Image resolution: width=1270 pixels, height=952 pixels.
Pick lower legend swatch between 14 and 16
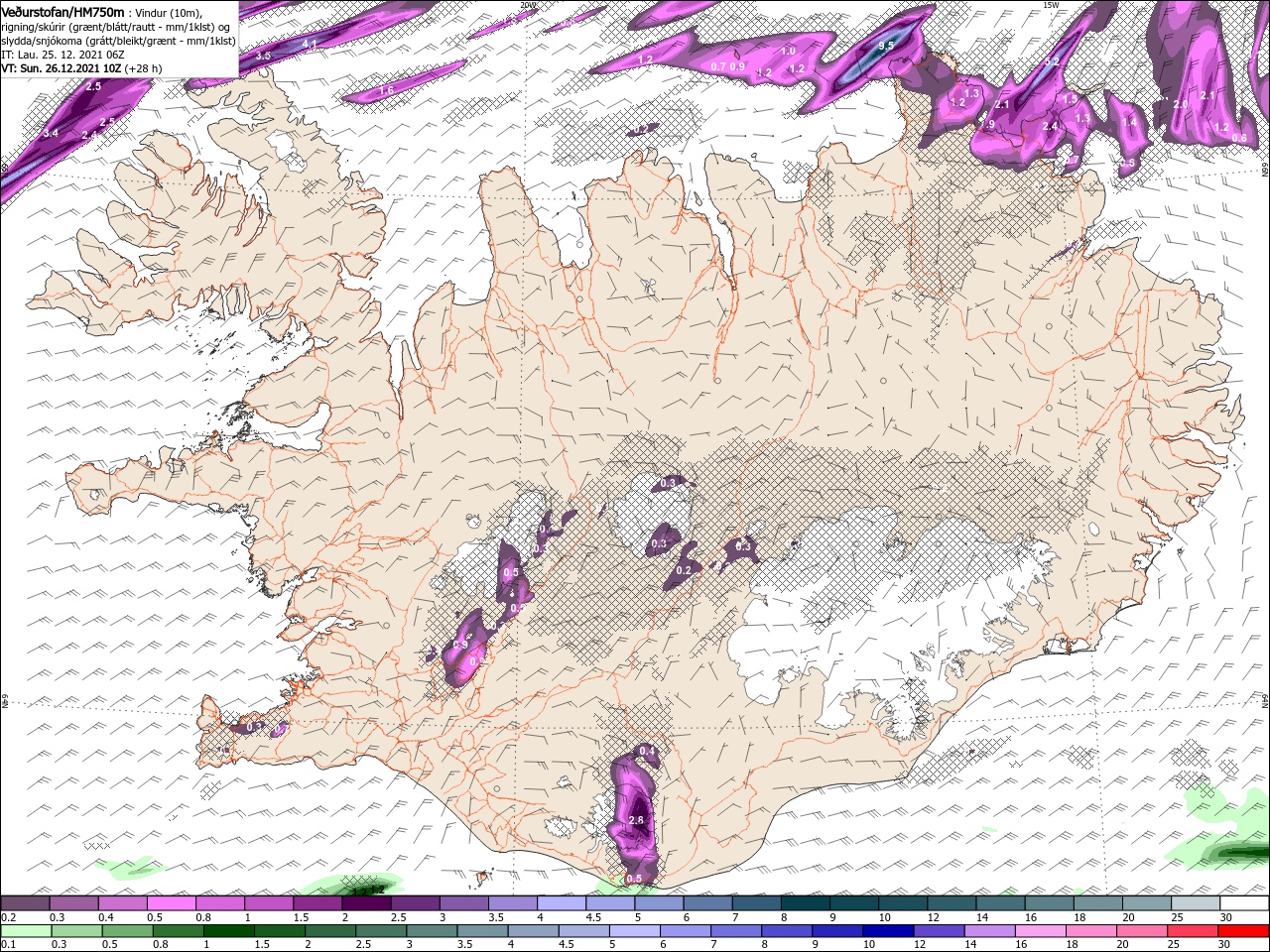(990, 931)
